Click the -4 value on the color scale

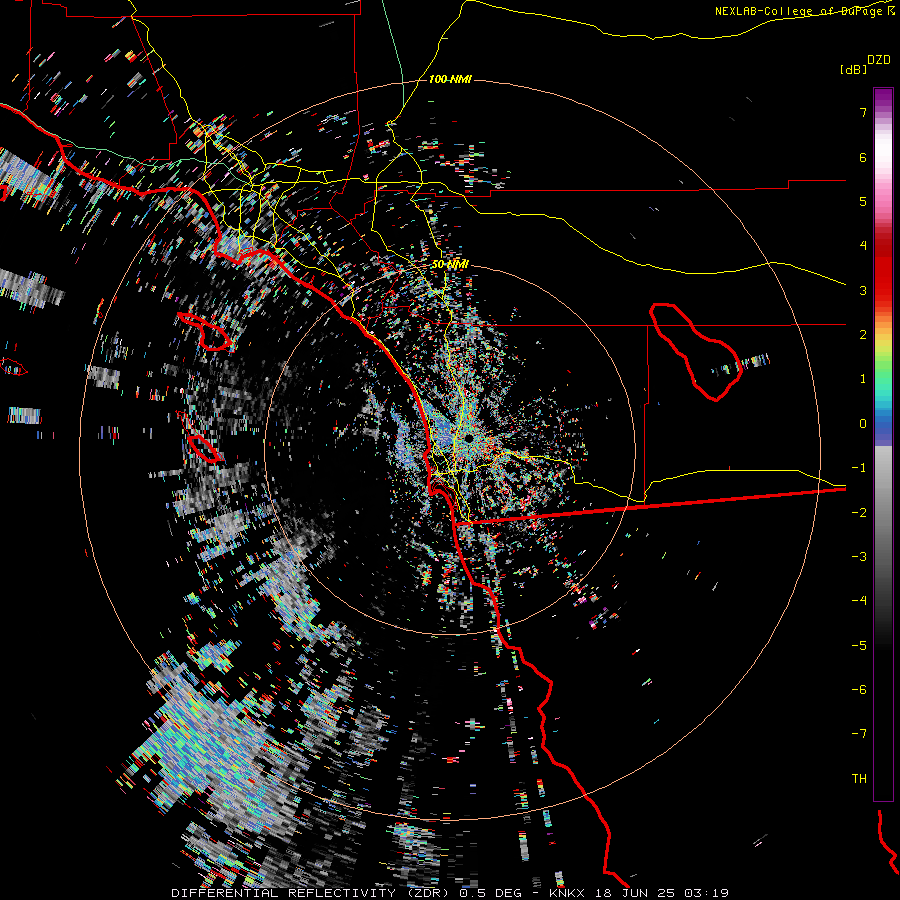click(859, 601)
